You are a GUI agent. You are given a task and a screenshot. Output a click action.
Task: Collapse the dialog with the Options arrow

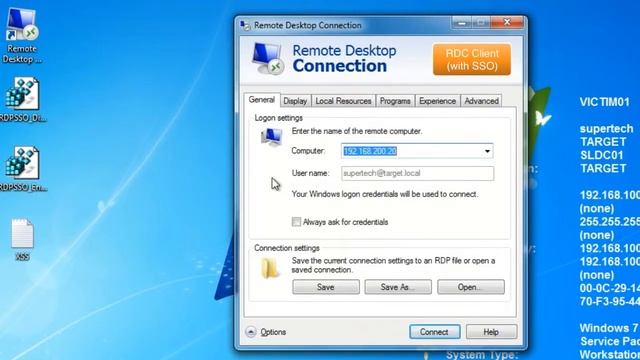point(251,332)
